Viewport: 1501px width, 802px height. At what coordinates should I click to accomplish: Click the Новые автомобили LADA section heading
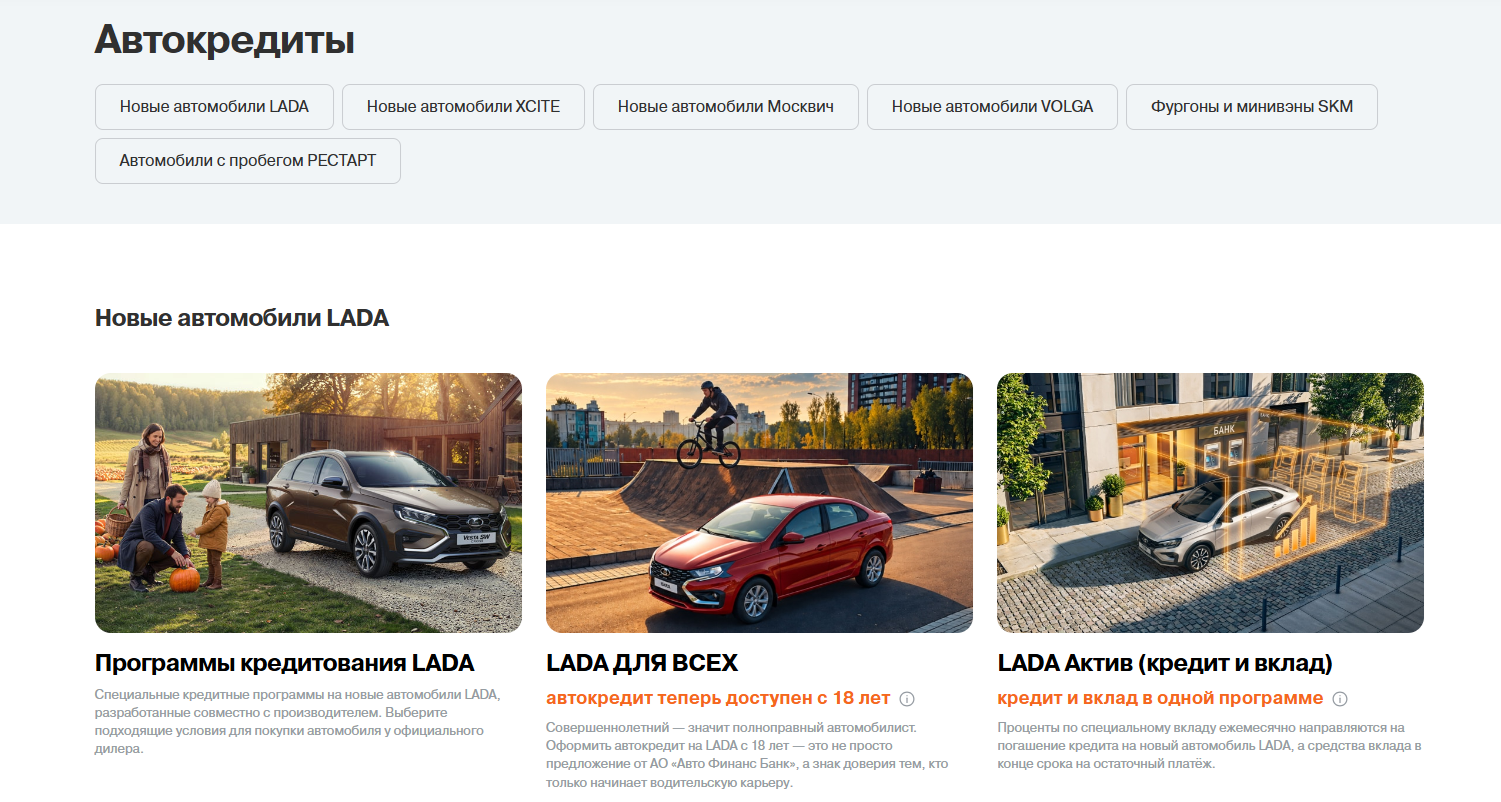click(242, 318)
